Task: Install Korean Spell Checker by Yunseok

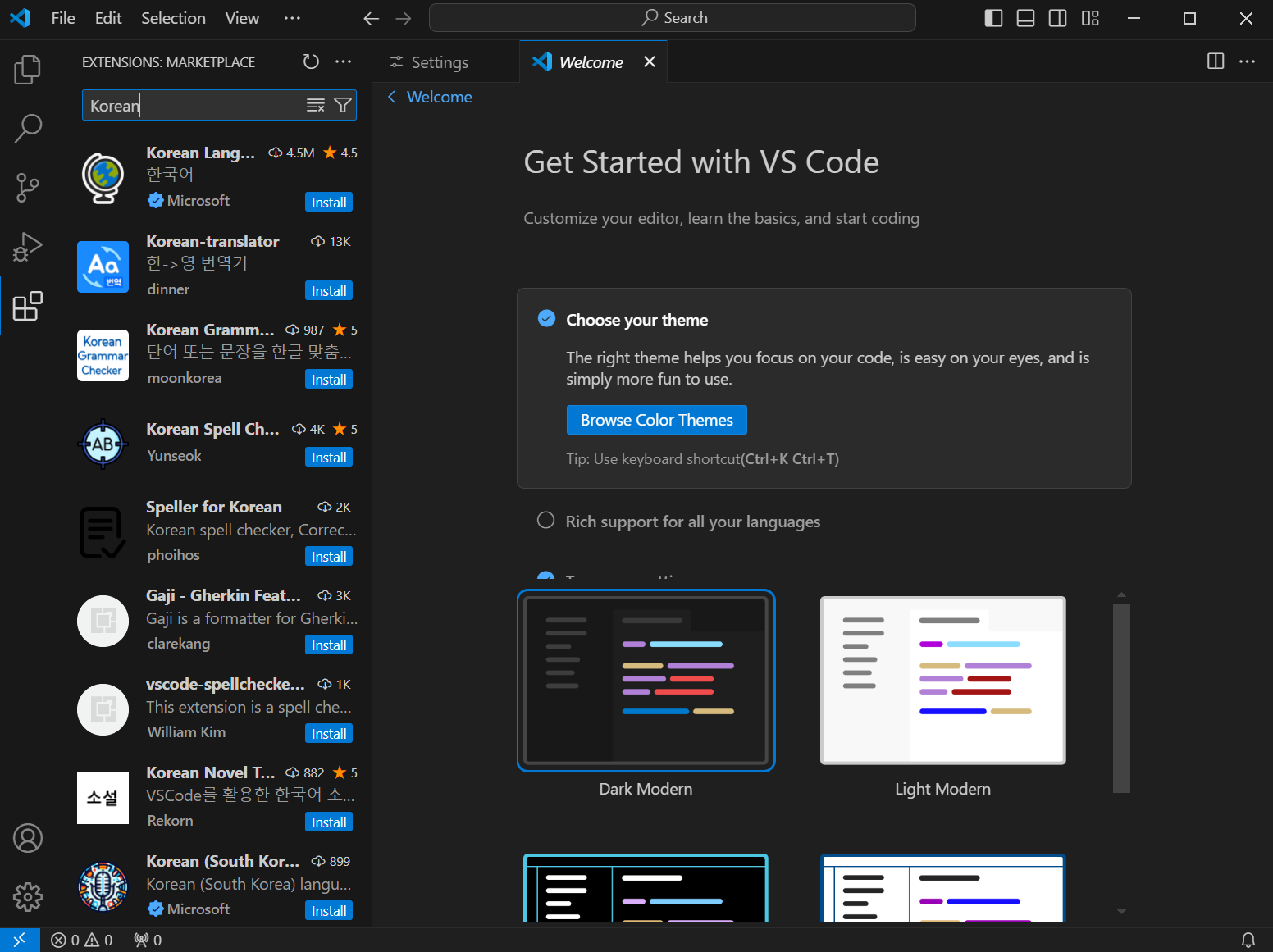Action: click(x=329, y=458)
